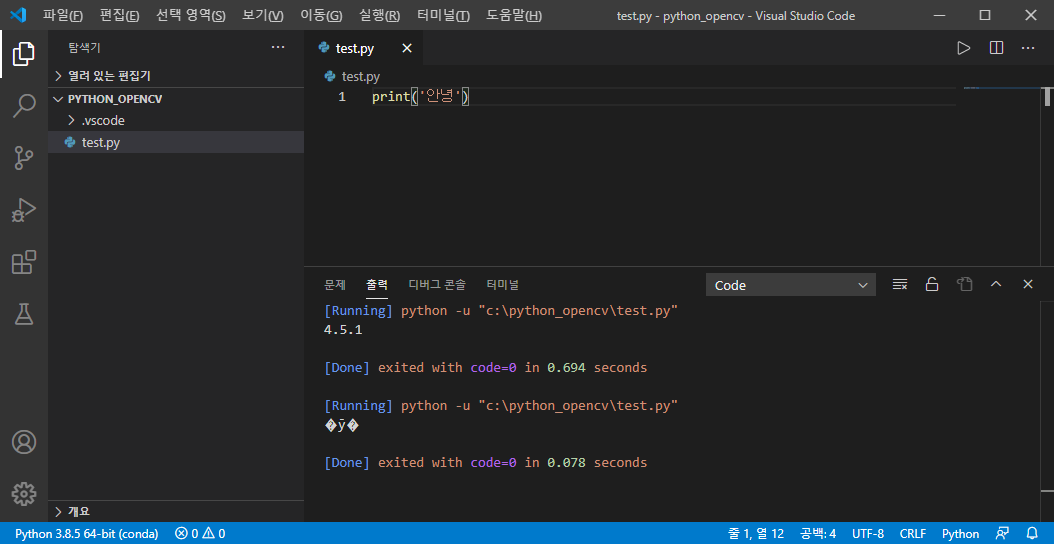This screenshot has width=1054, height=544.
Task: Click the '4.5.1' output line
Action: point(343,330)
